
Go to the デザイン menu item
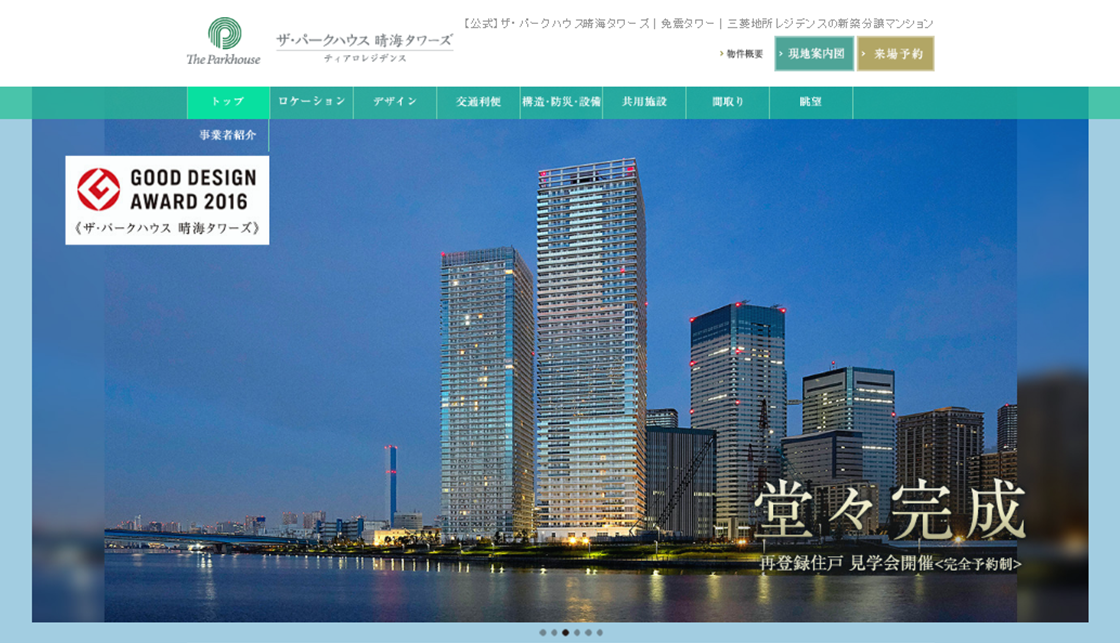[x=395, y=102]
